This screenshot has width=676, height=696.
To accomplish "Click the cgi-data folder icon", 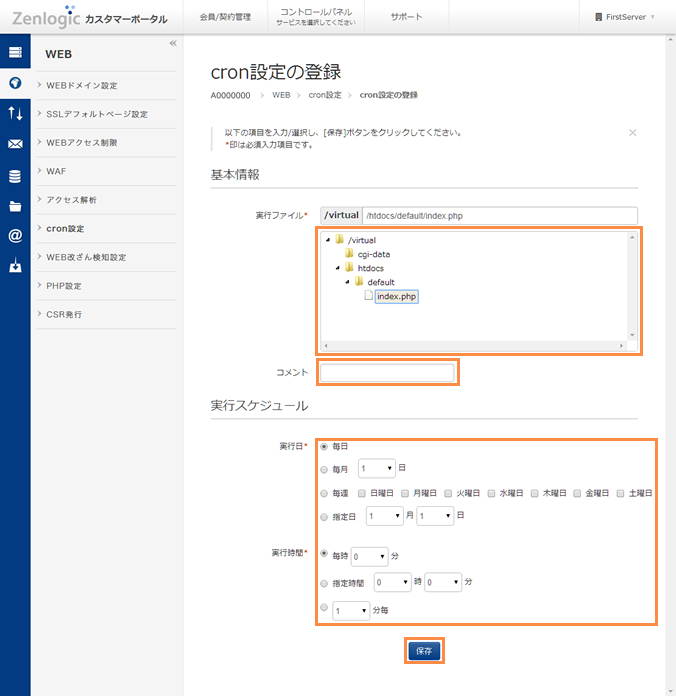I will (349, 254).
